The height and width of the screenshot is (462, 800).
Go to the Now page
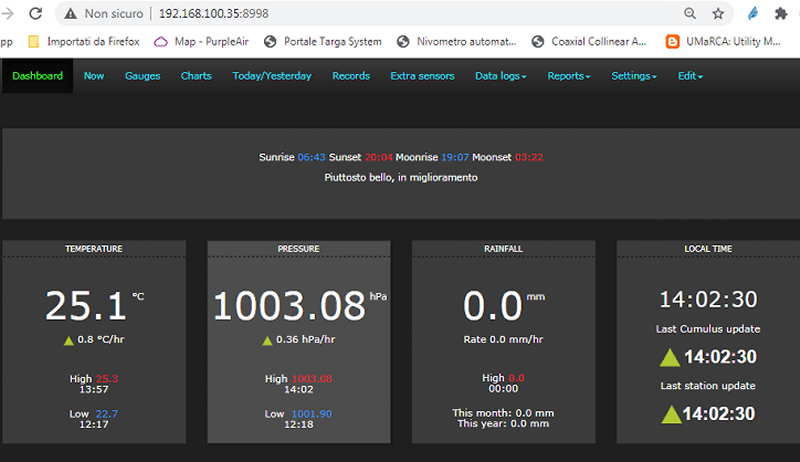tap(94, 76)
